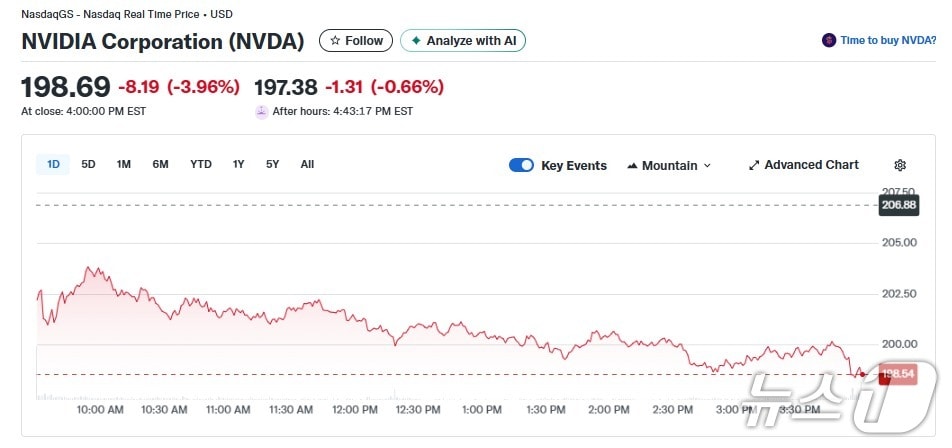Click the after hours moon icon
Screen dimensions: 952x448
click(x=262, y=112)
